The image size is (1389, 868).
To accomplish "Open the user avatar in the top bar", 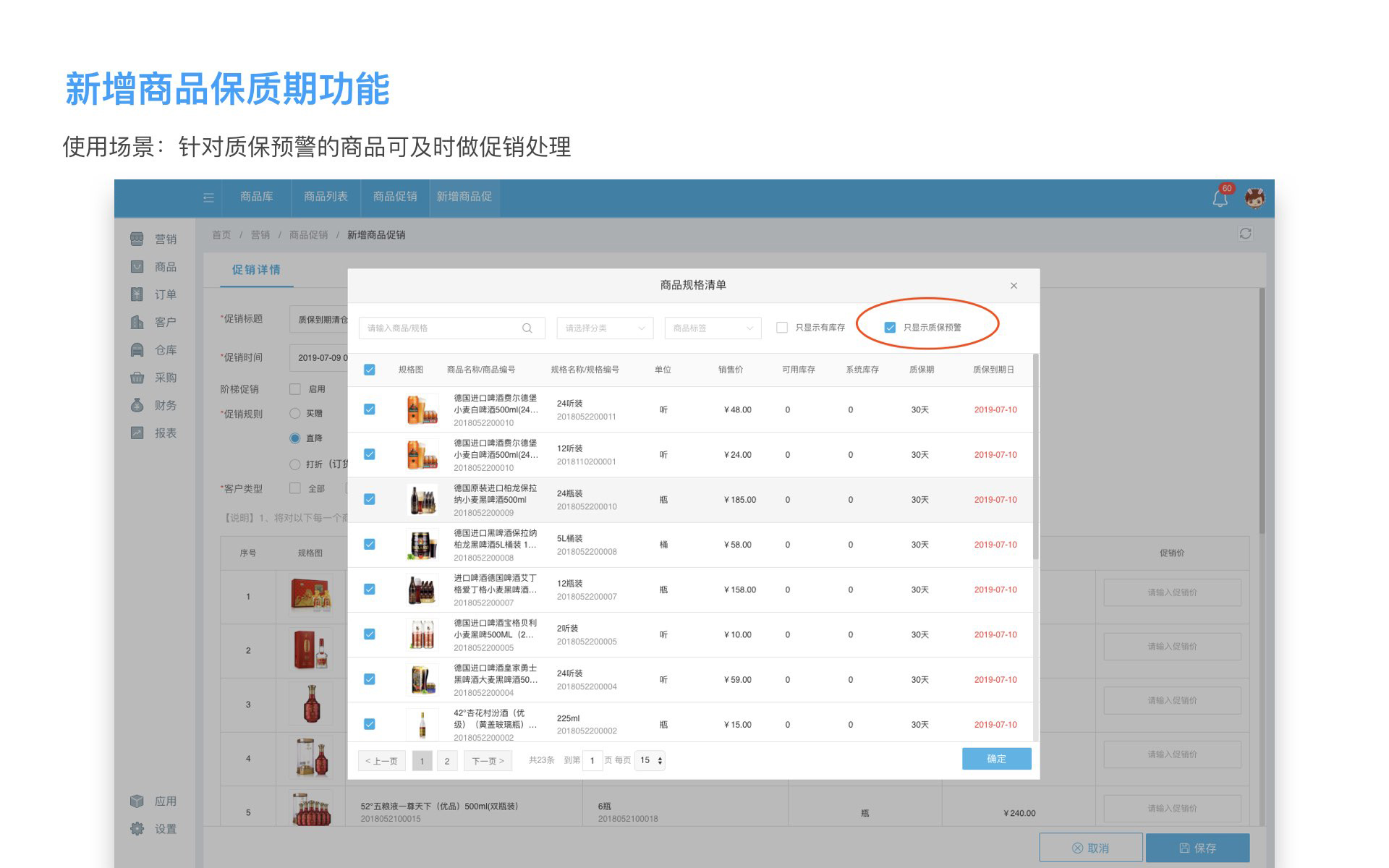I will [1255, 197].
